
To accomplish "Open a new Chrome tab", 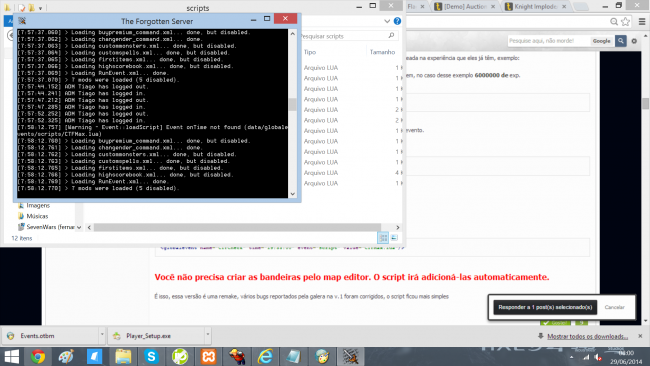I will tap(581, 7).
